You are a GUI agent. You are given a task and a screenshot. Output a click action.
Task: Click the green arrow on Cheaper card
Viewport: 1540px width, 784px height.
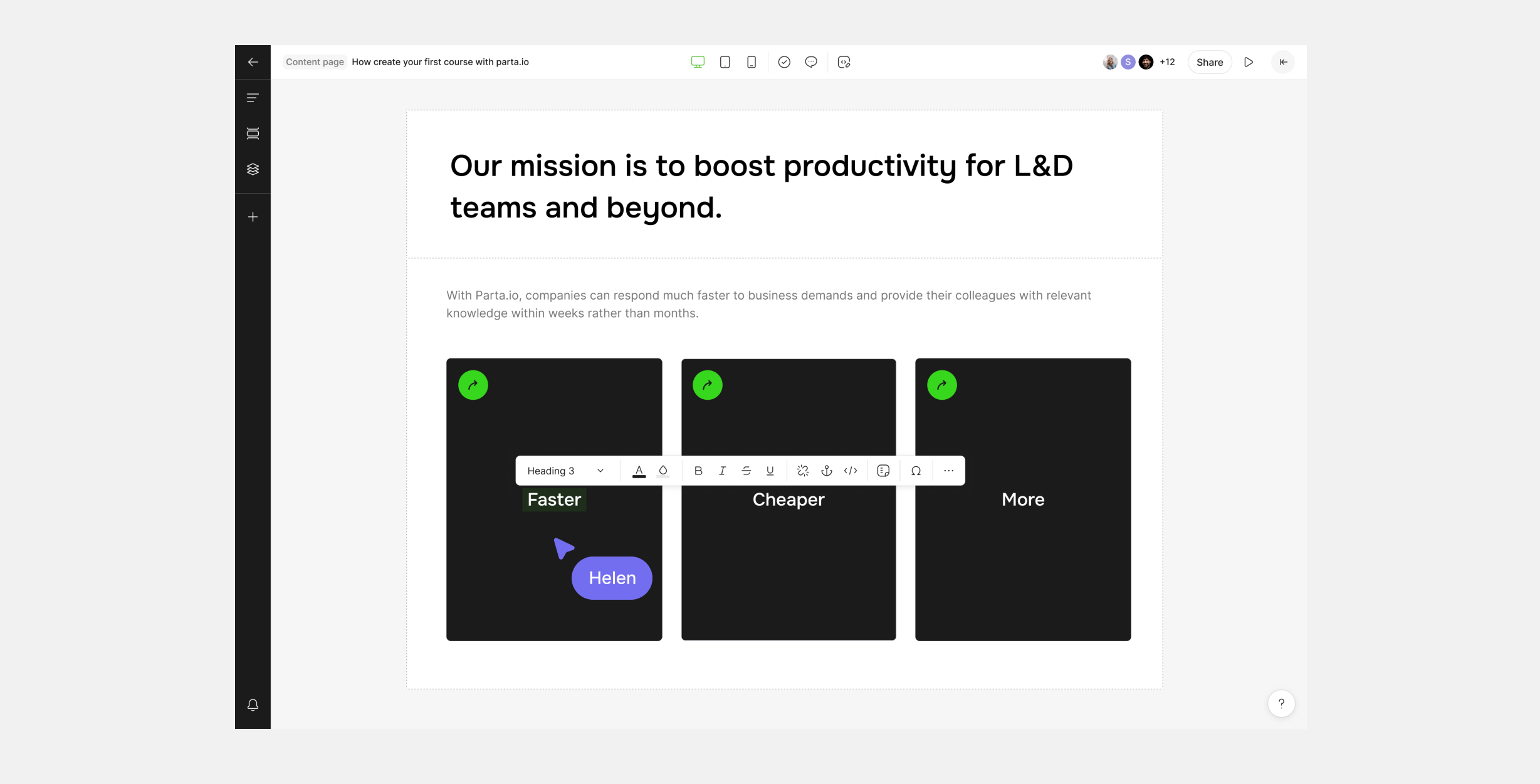(708, 385)
